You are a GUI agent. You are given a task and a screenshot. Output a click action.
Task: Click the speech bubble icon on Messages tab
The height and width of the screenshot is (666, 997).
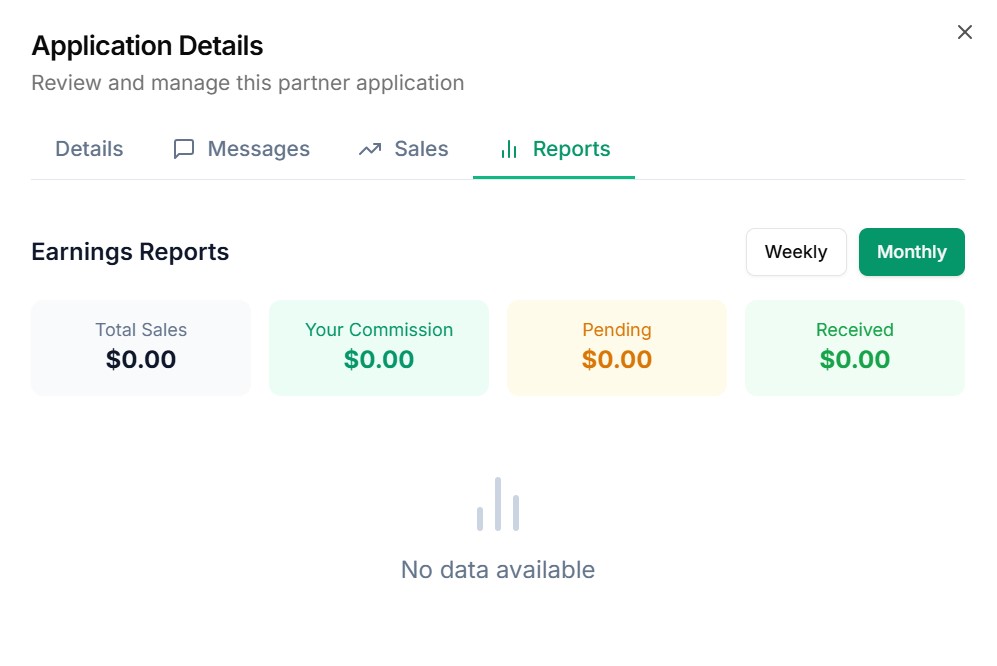point(184,149)
